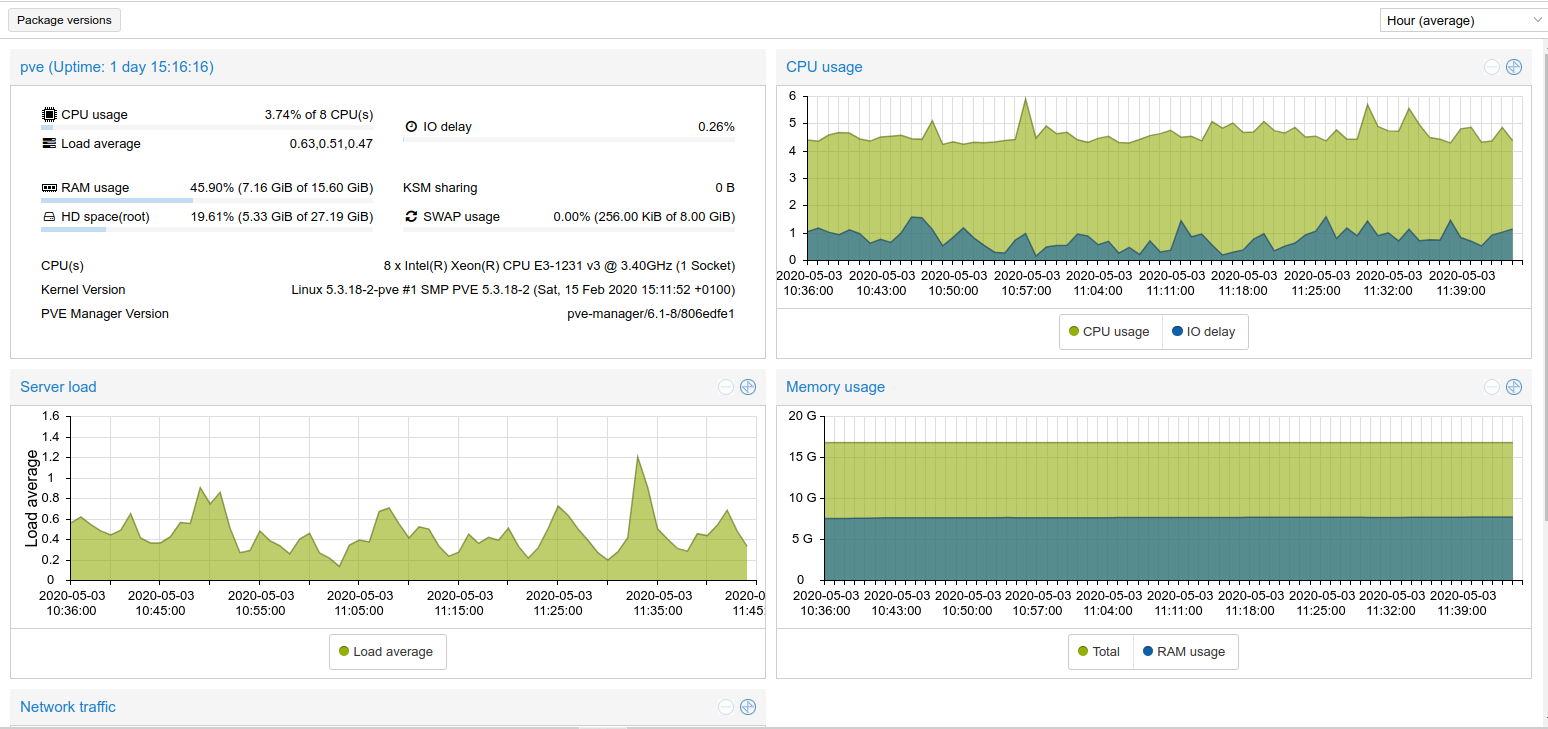Click the Package versions button
The width and height of the screenshot is (1548, 729).
click(64, 19)
